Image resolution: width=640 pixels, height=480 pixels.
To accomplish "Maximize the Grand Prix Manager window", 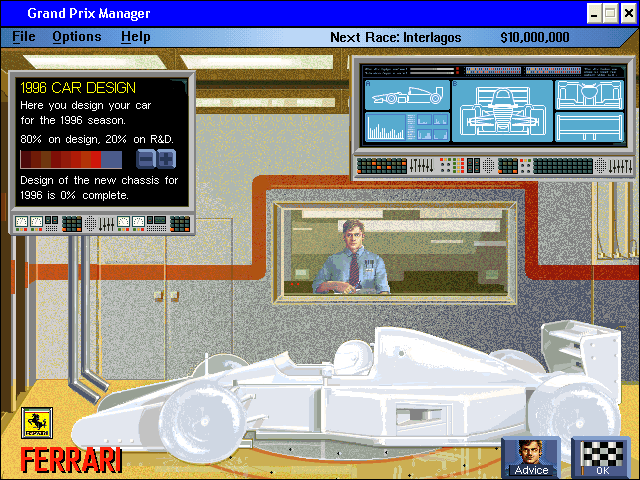I will [x=610, y=13].
